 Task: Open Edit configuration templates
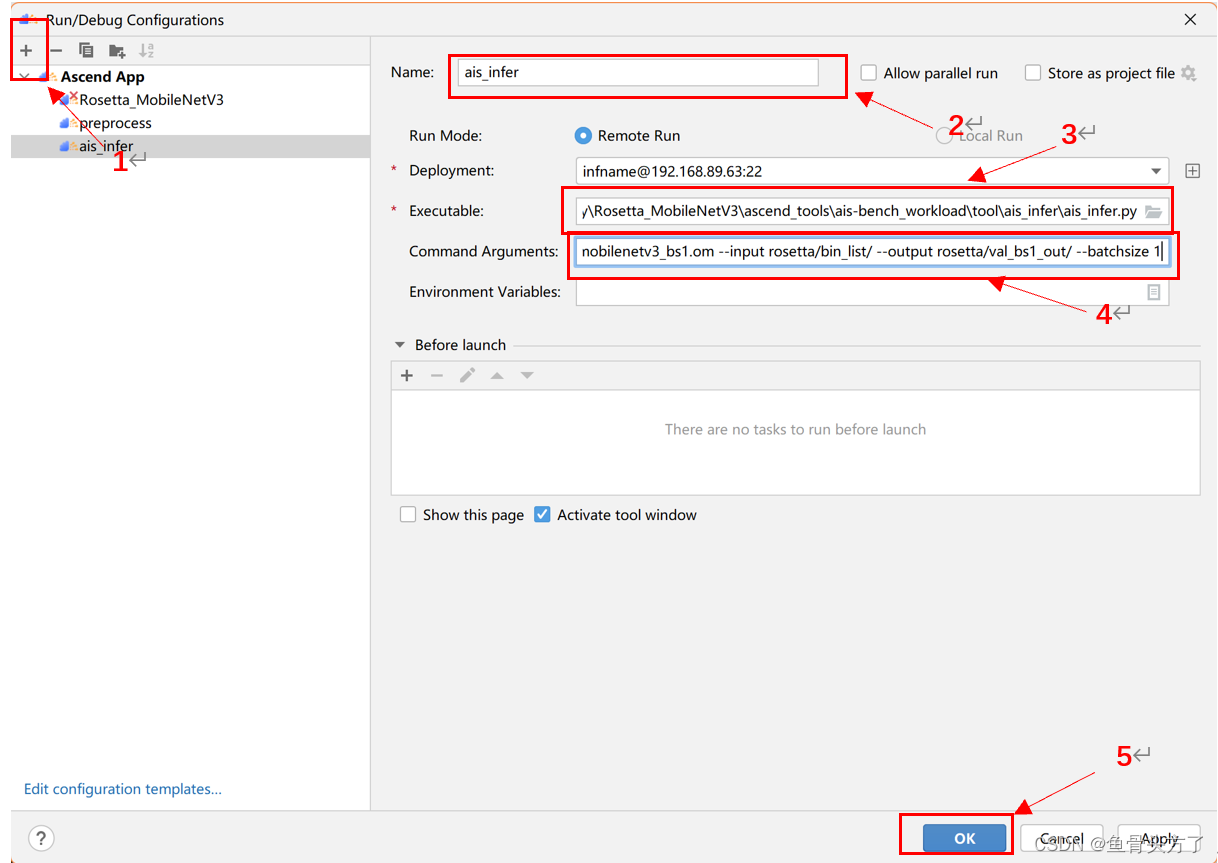click(122, 788)
